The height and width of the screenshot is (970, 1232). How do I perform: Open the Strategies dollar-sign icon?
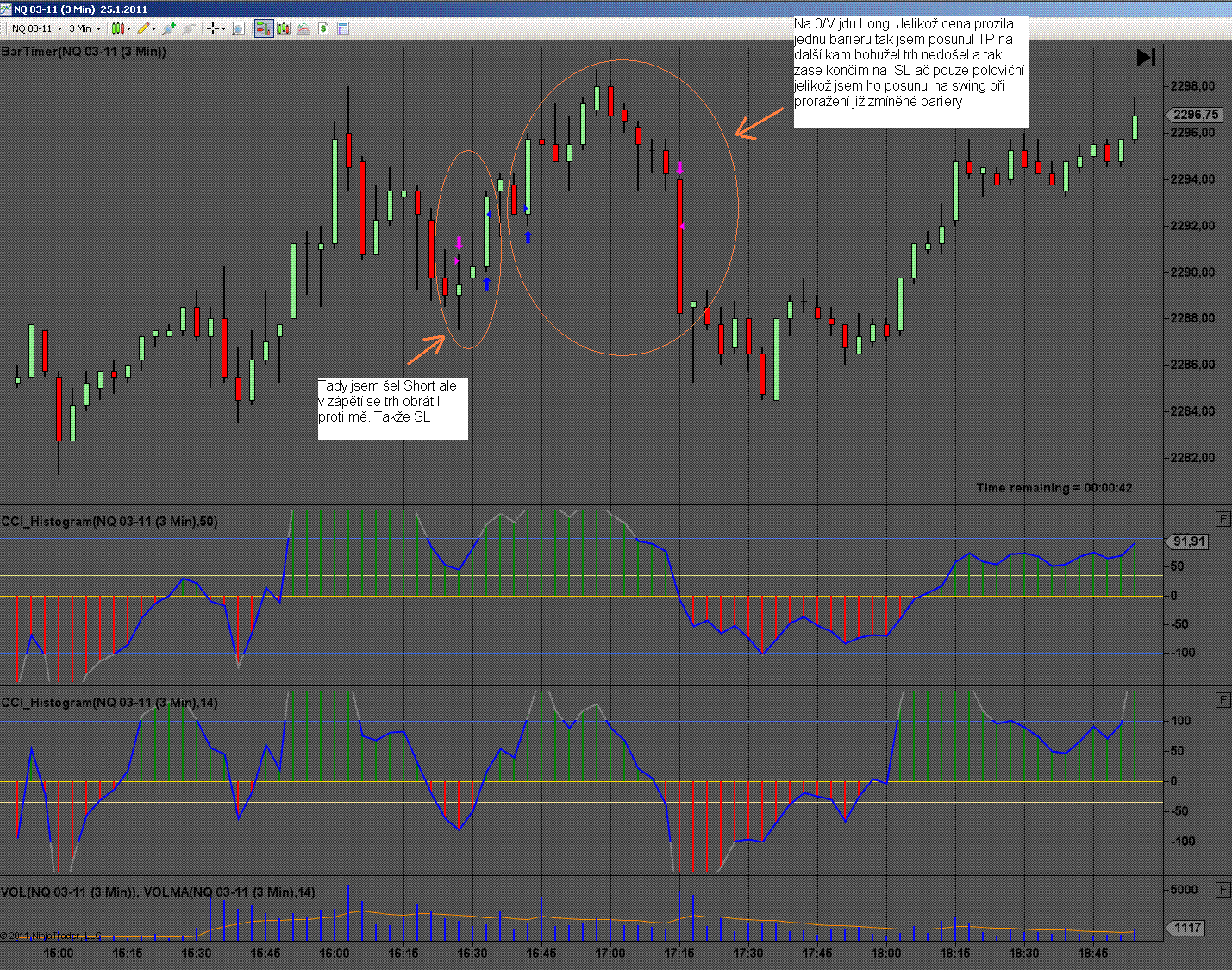click(x=323, y=28)
